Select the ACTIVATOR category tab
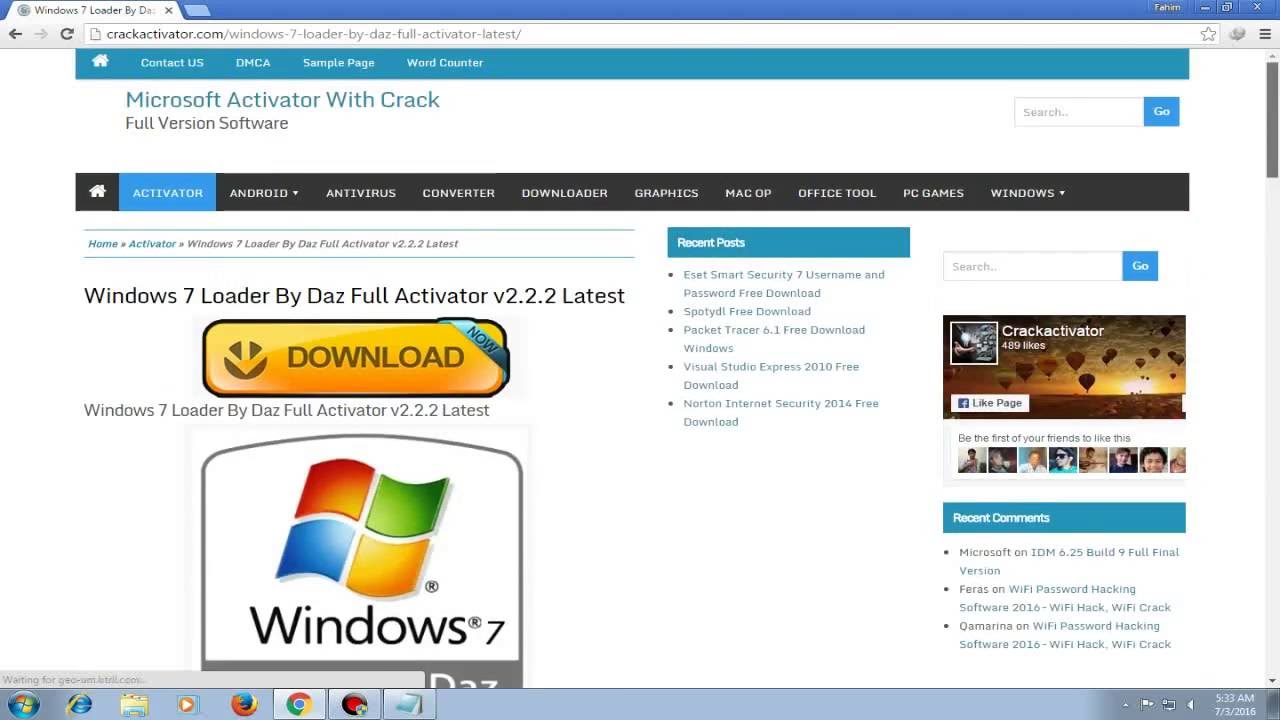 [x=168, y=192]
